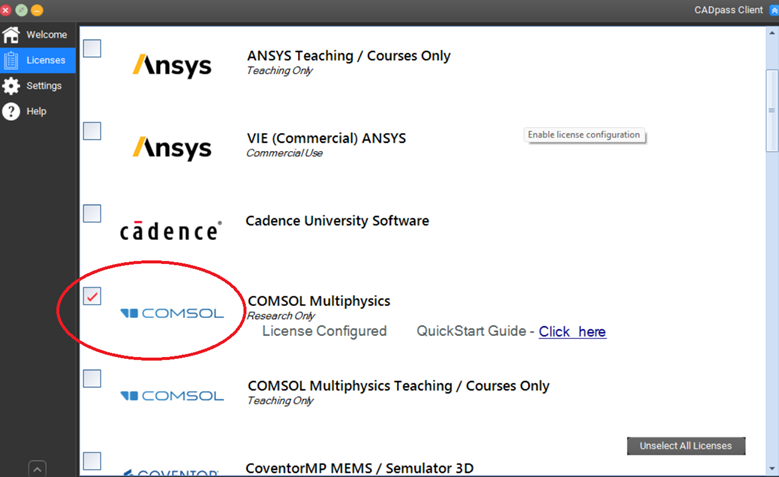Click the Cadence logo
The image size is (779, 477).
click(171, 231)
